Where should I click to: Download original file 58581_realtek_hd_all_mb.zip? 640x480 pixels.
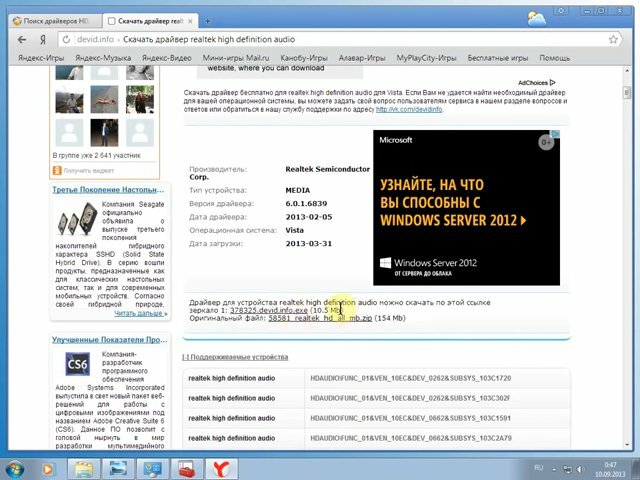320,318
